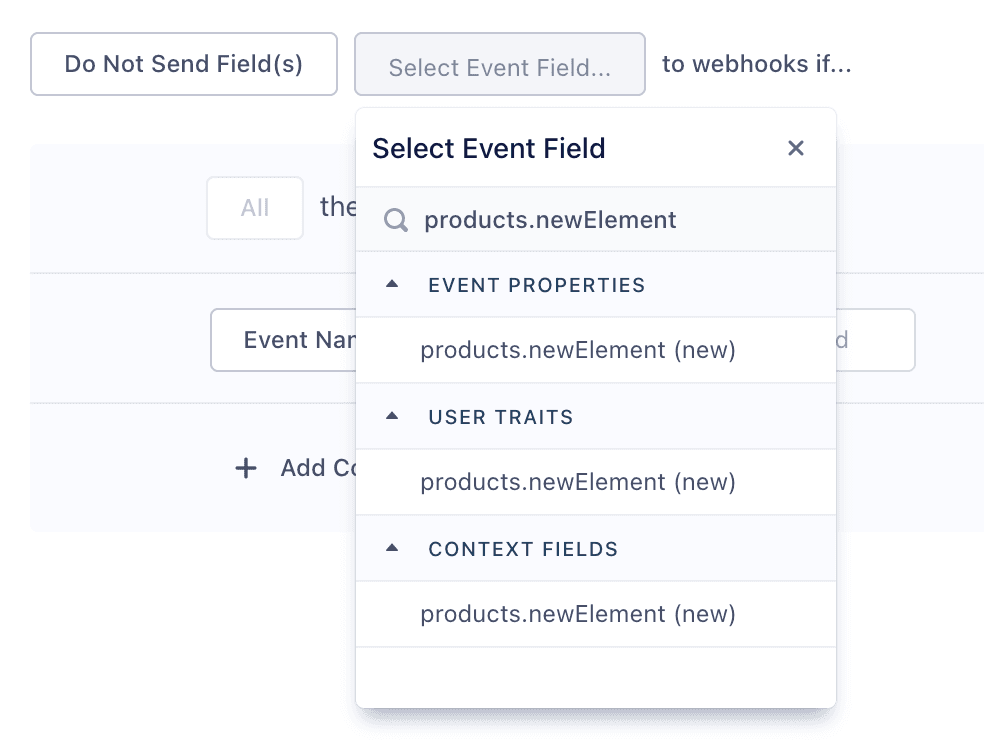The image size is (984, 740).
Task: Select products.newElement under USER TRAITS
Action: 577,482
